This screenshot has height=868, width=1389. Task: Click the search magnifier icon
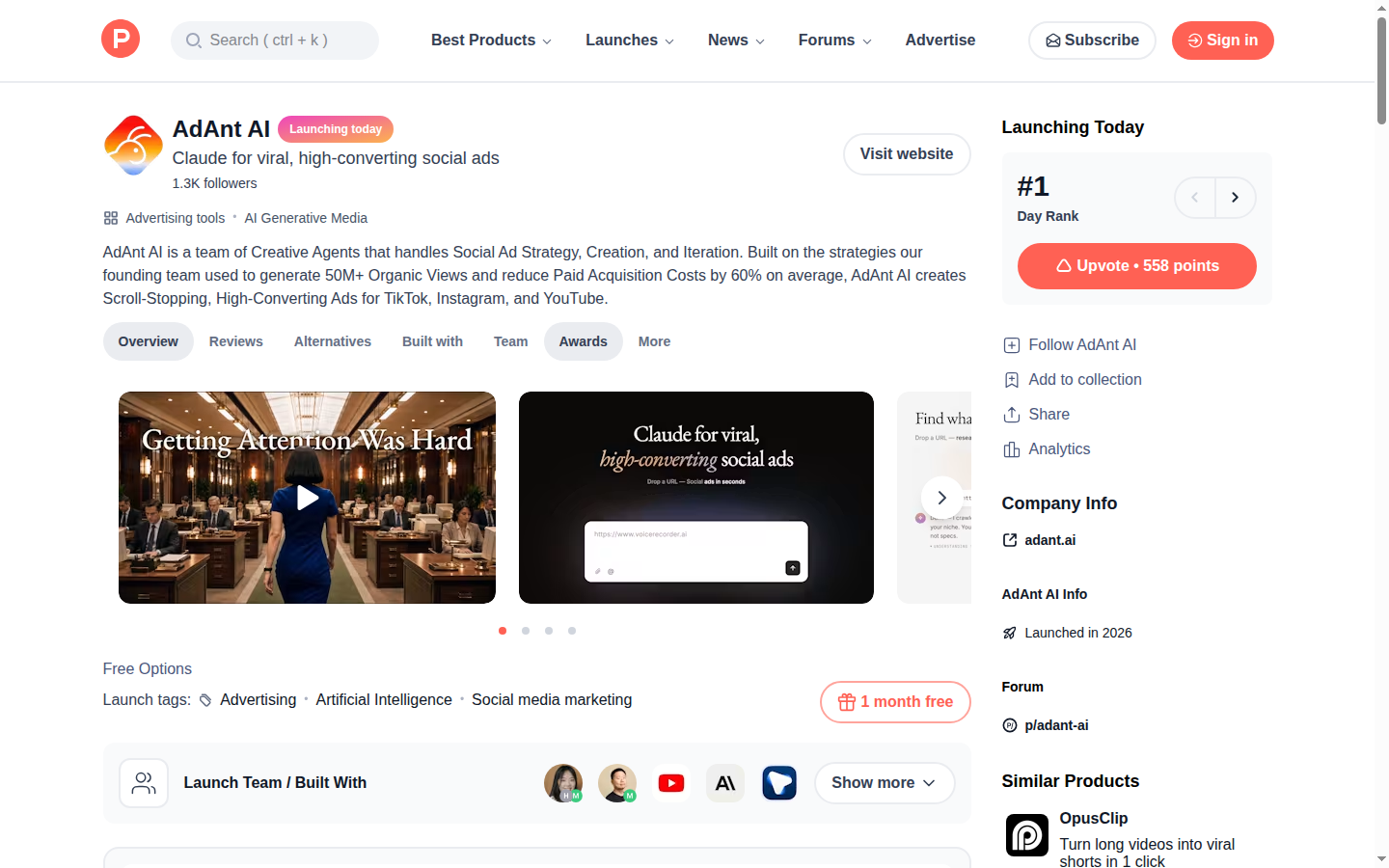click(194, 41)
